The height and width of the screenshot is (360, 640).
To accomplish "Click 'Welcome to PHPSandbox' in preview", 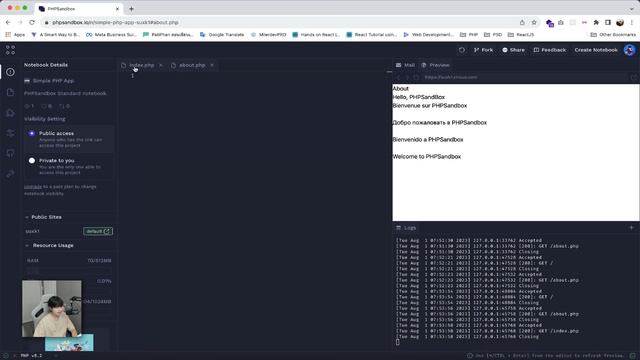I will pyautogui.click(x=427, y=157).
